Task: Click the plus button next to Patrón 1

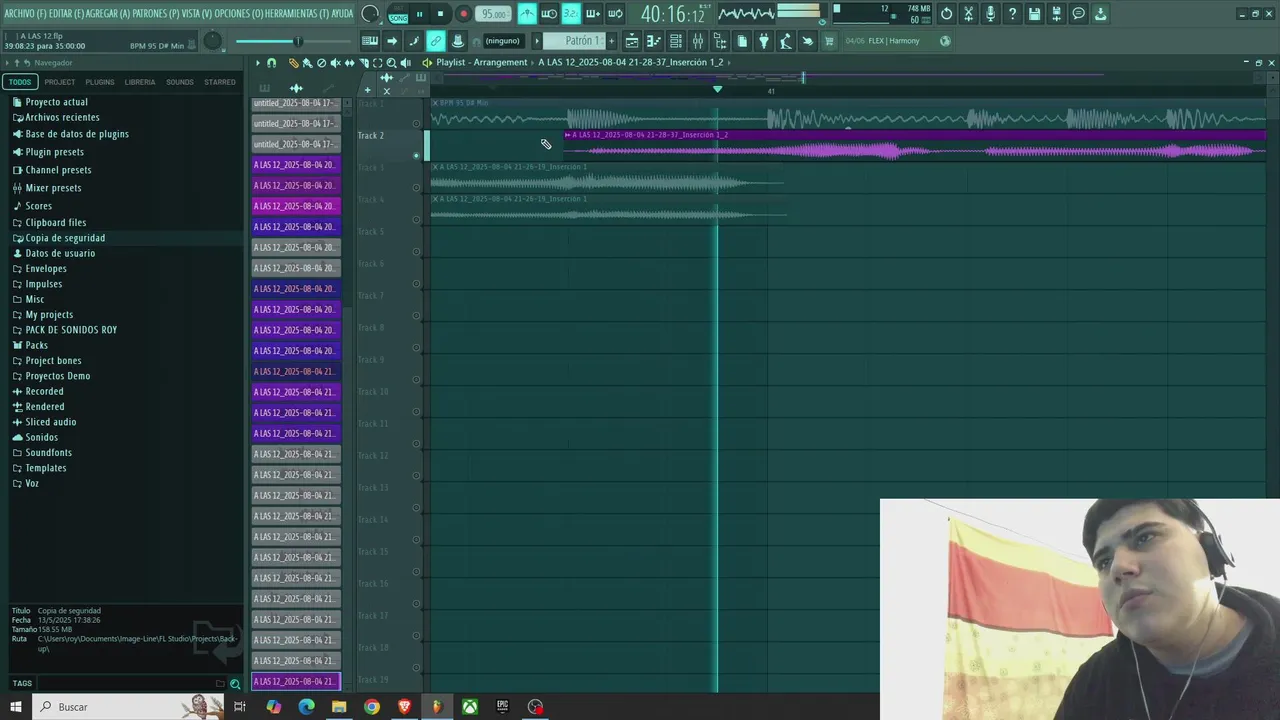Action: 611,41
